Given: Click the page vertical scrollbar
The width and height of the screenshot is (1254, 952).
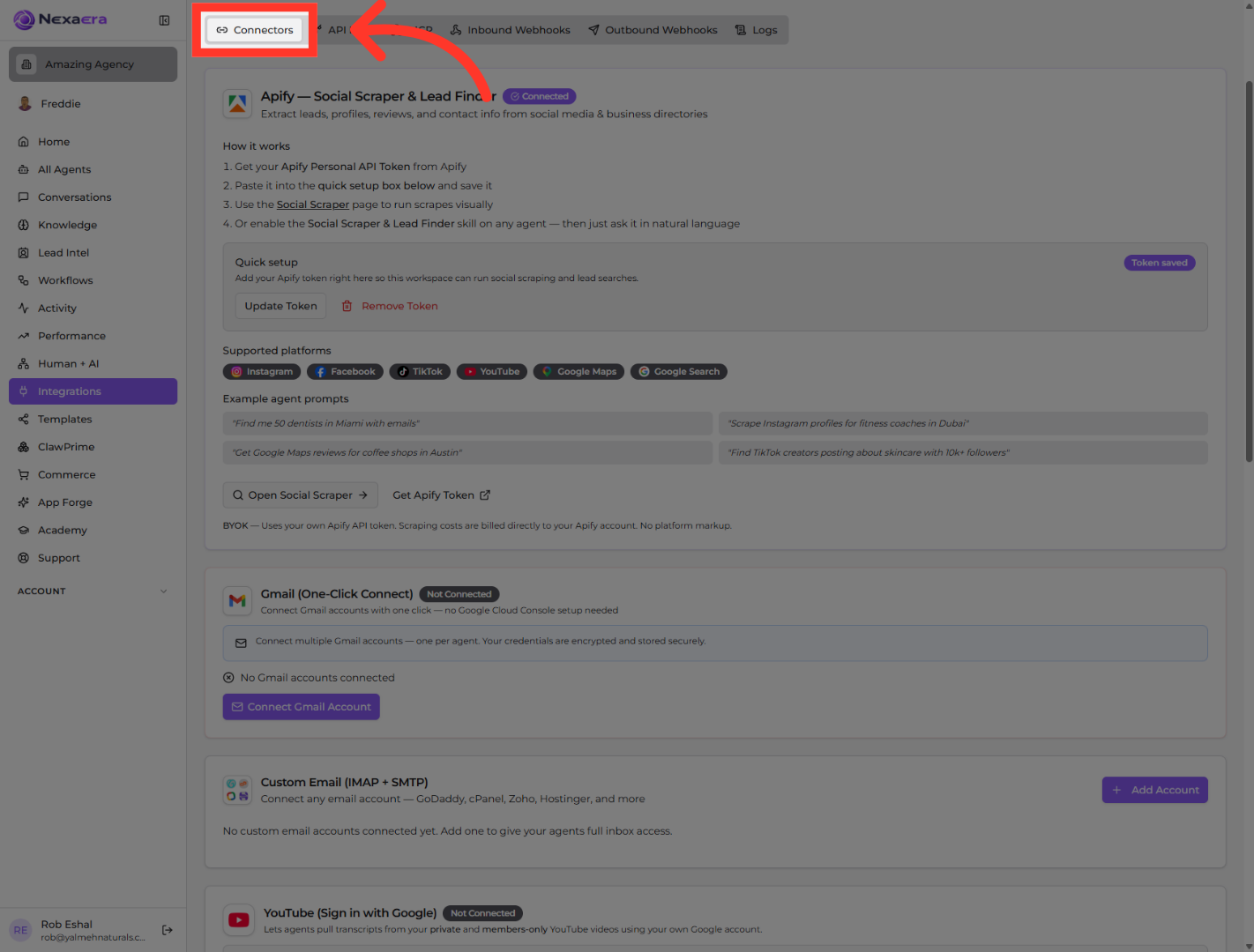Looking at the screenshot, I should coord(1249,271).
